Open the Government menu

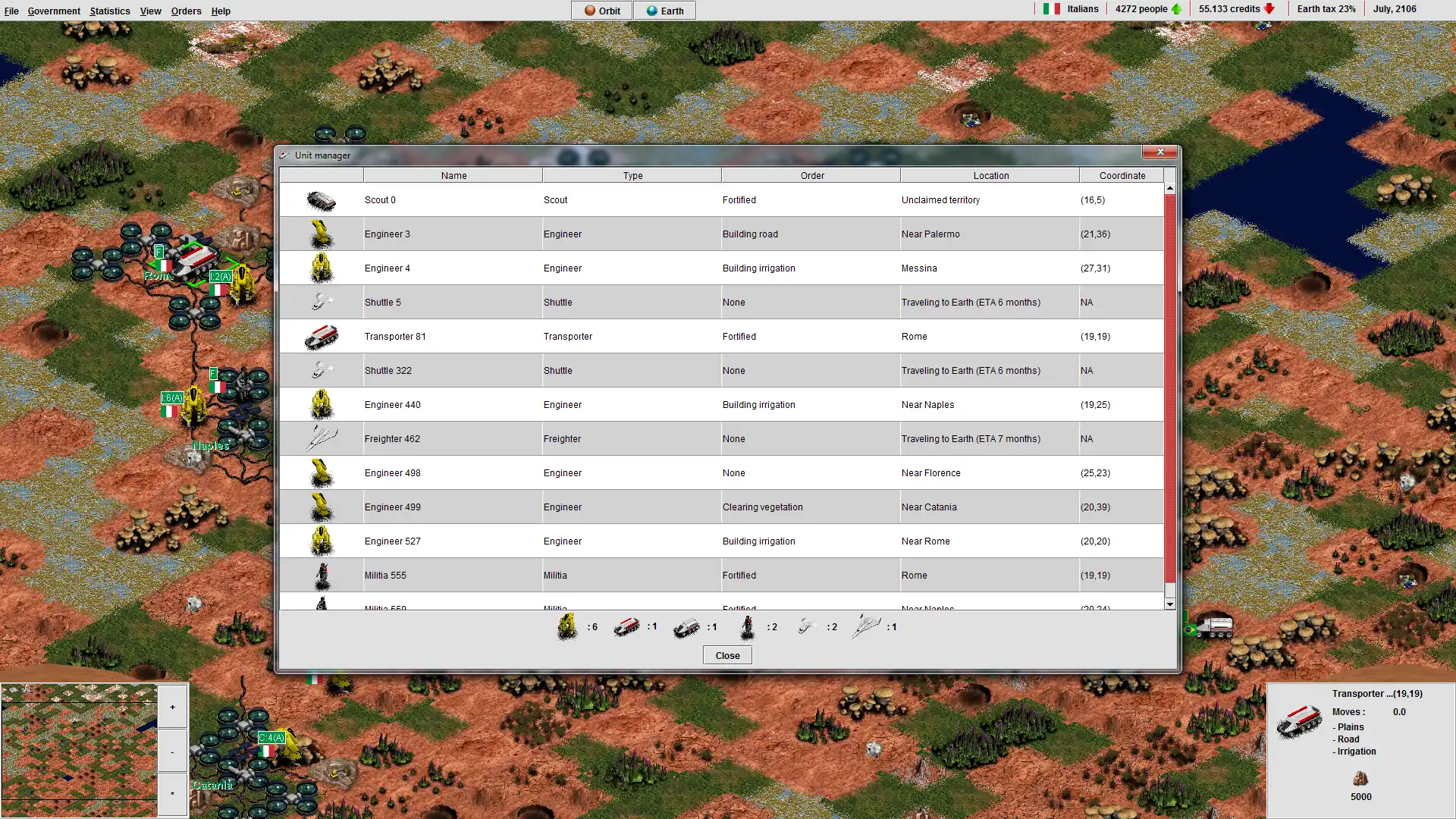pyautogui.click(x=54, y=10)
